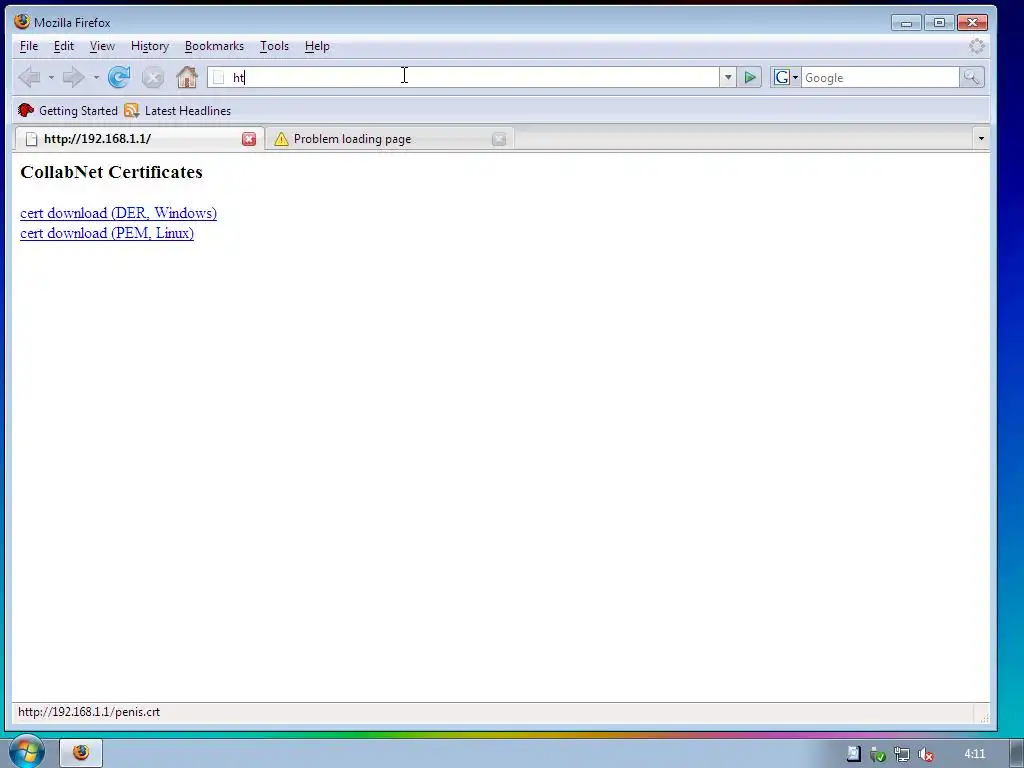This screenshot has height=768, width=1024.
Task: Click the Firefox icon in title bar
Action: (x=22, y=22)
